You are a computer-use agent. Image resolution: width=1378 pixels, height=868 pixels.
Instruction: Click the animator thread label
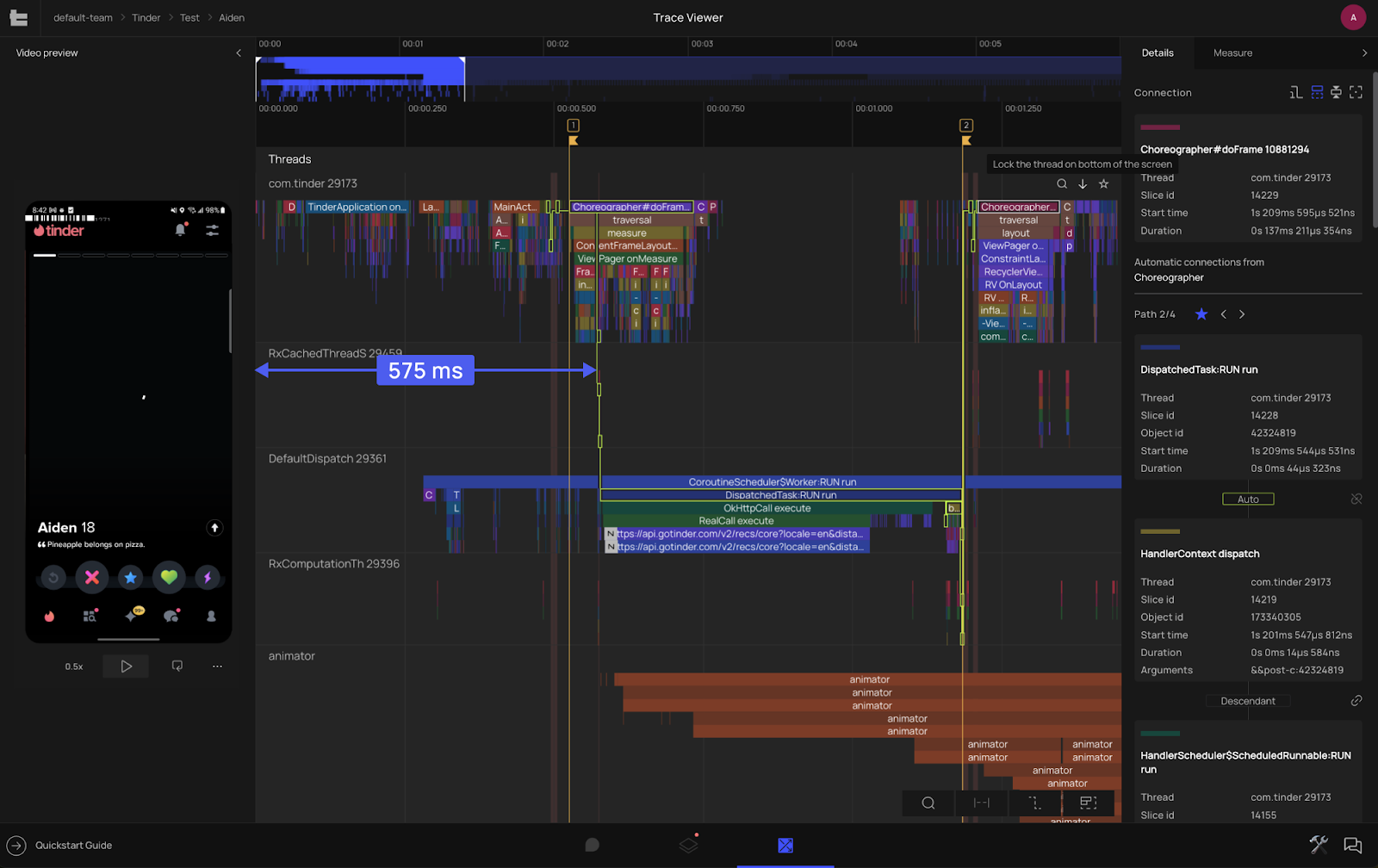pos(291,656)
